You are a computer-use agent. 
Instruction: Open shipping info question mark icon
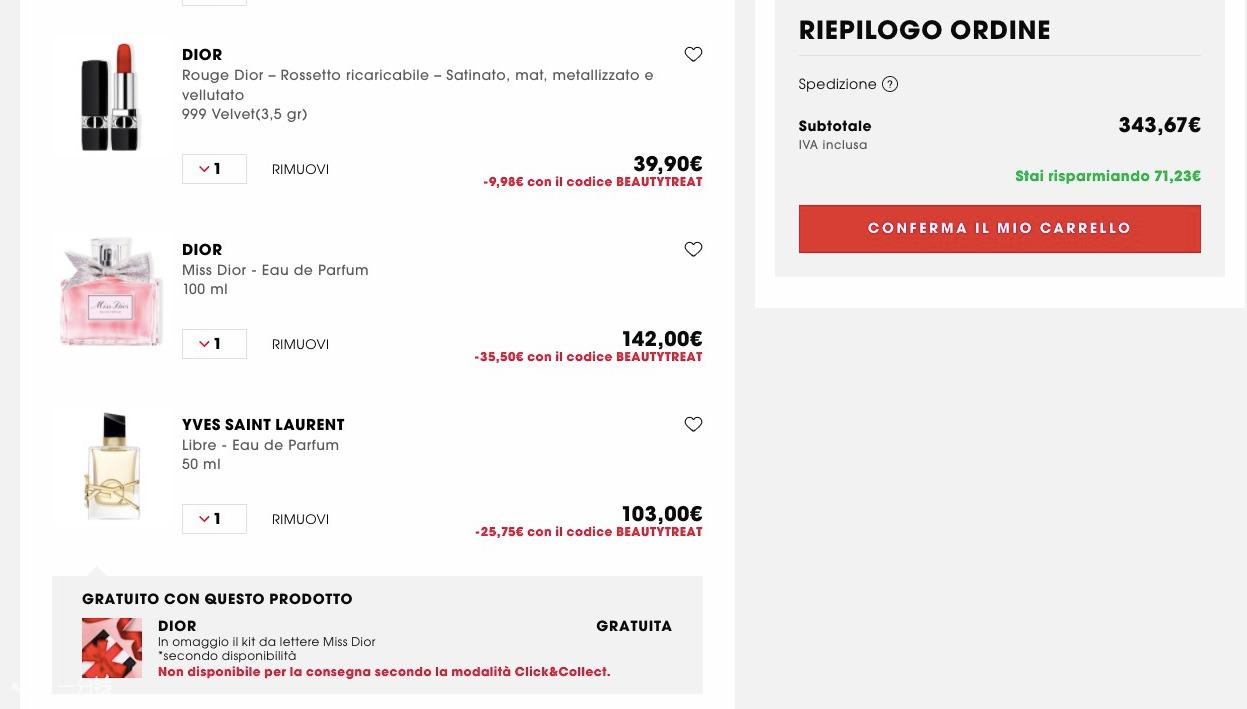[x=890, y=84]
